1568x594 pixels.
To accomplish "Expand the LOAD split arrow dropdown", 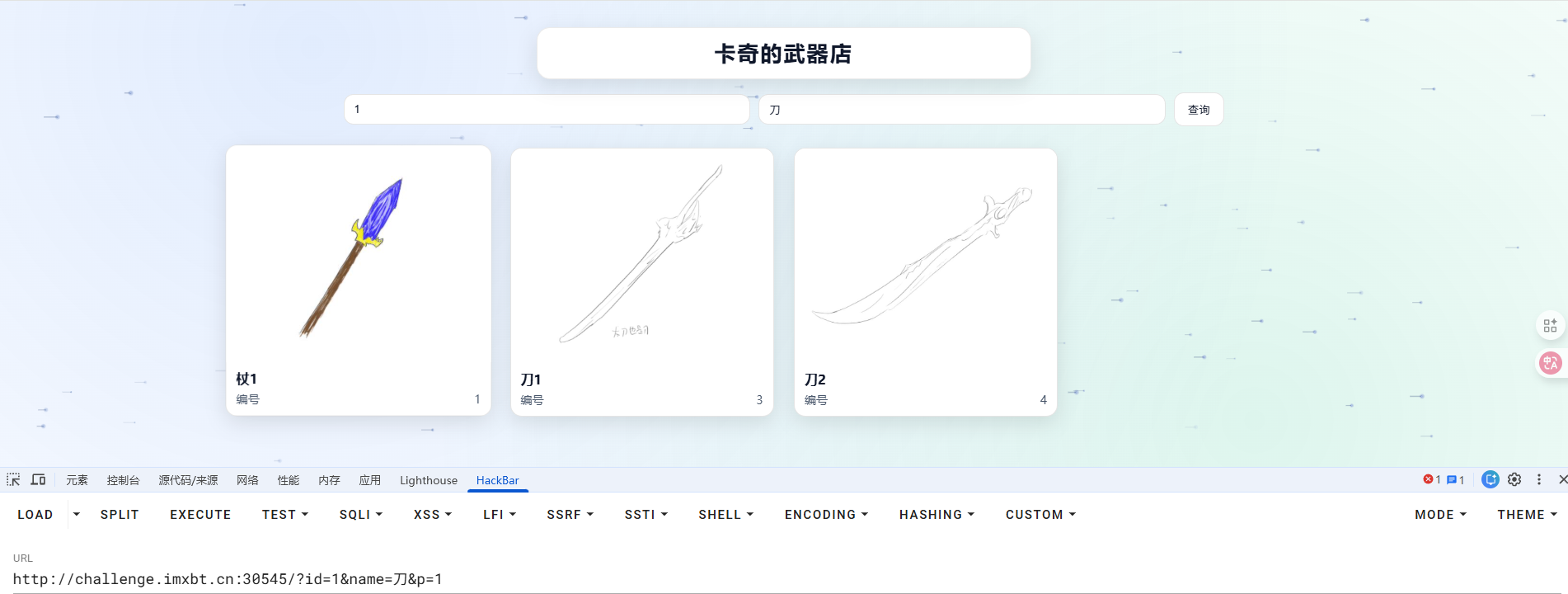I will click(x=77, y=514).
